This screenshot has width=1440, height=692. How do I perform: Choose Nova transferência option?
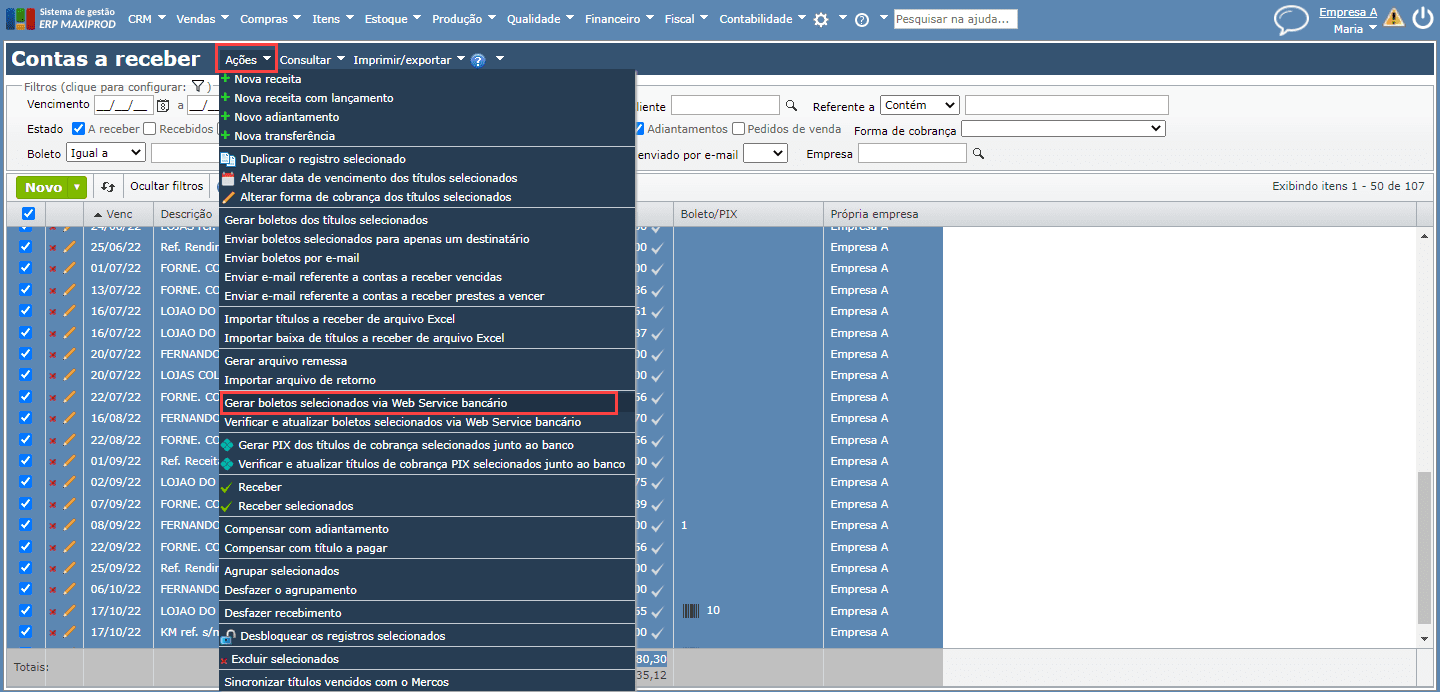(x=284, y=136)
